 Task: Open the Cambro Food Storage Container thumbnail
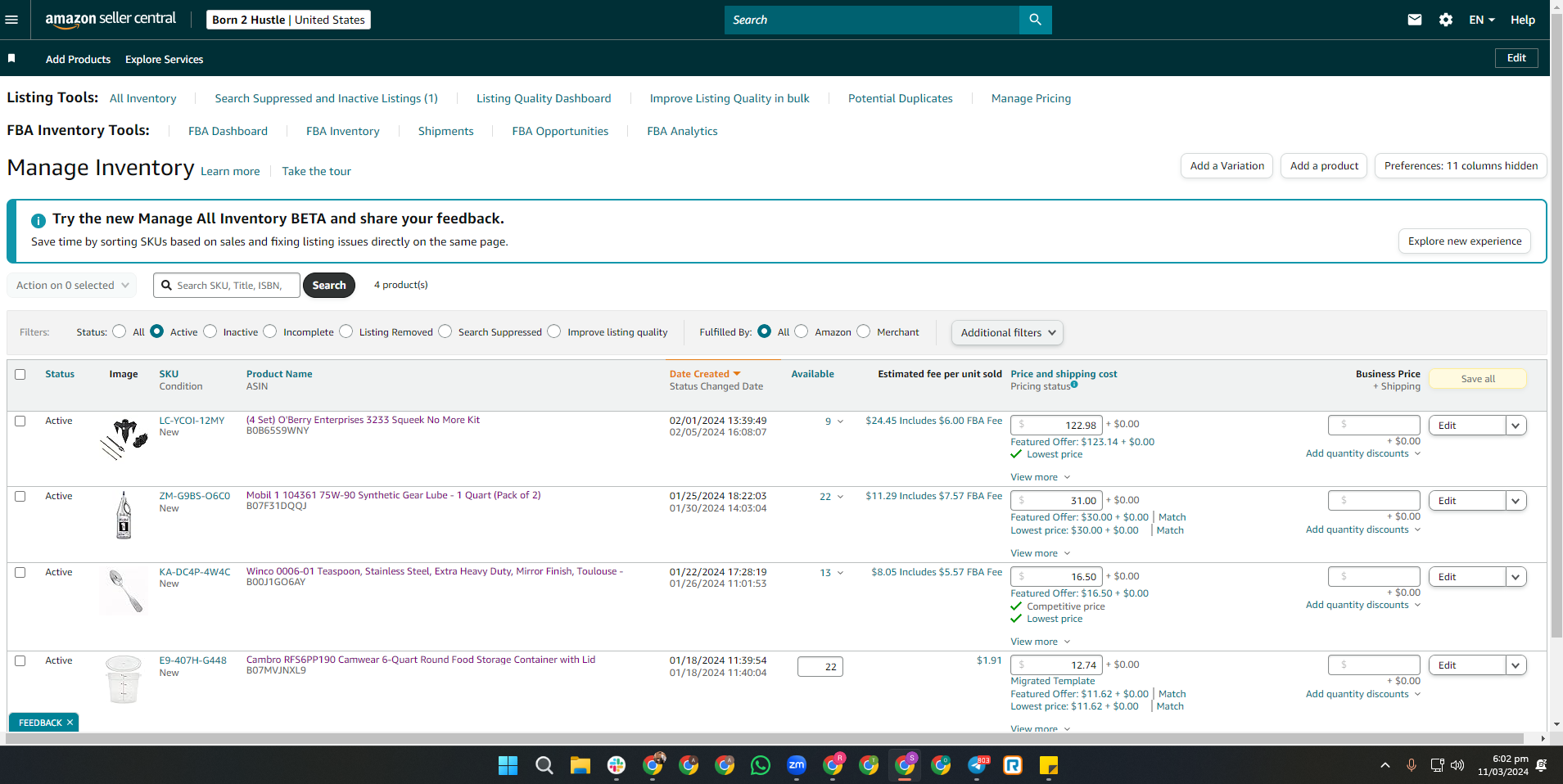(x=124, y=679)
